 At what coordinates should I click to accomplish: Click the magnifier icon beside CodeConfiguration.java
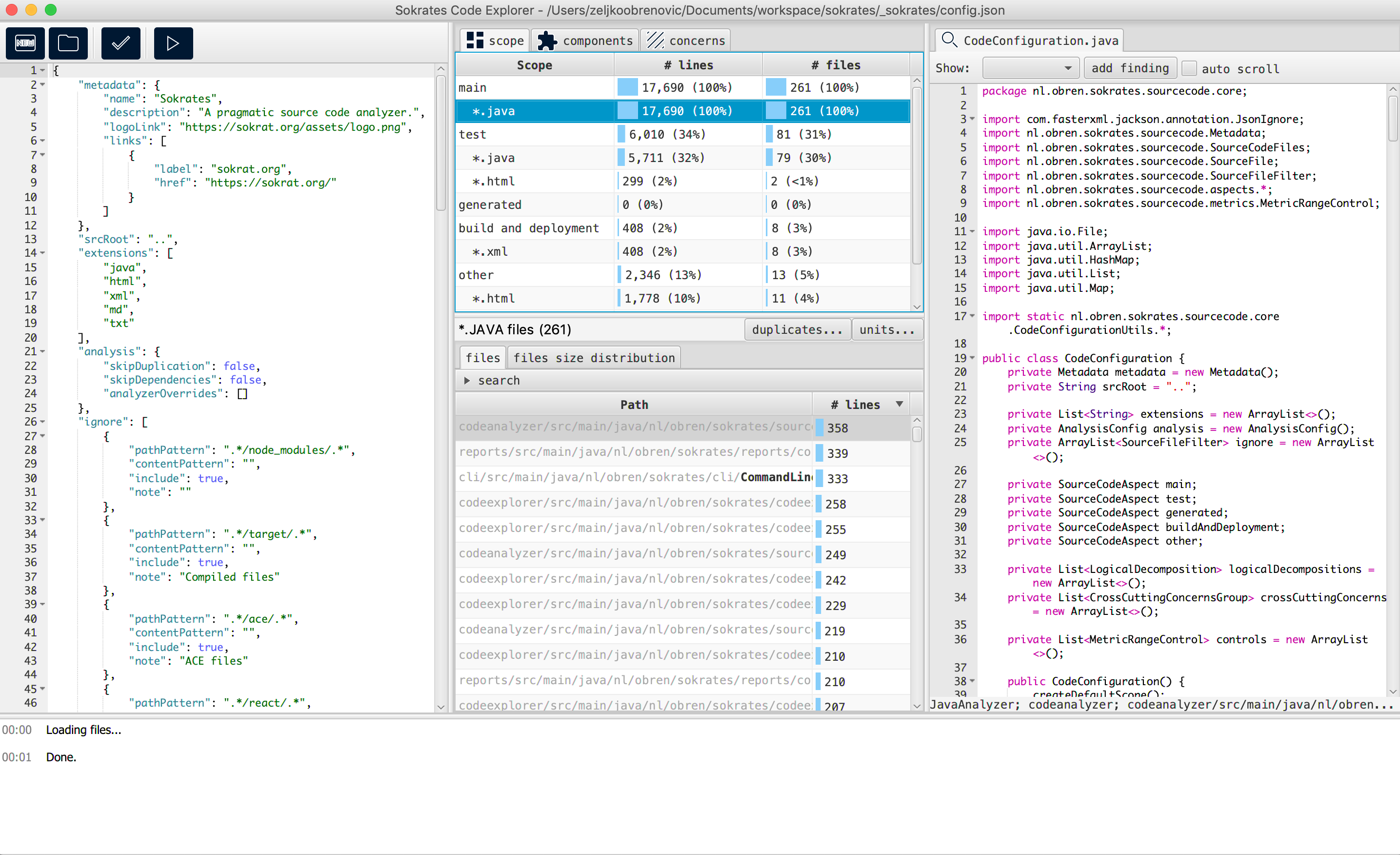pyautogui.click(x=948, y=40)
